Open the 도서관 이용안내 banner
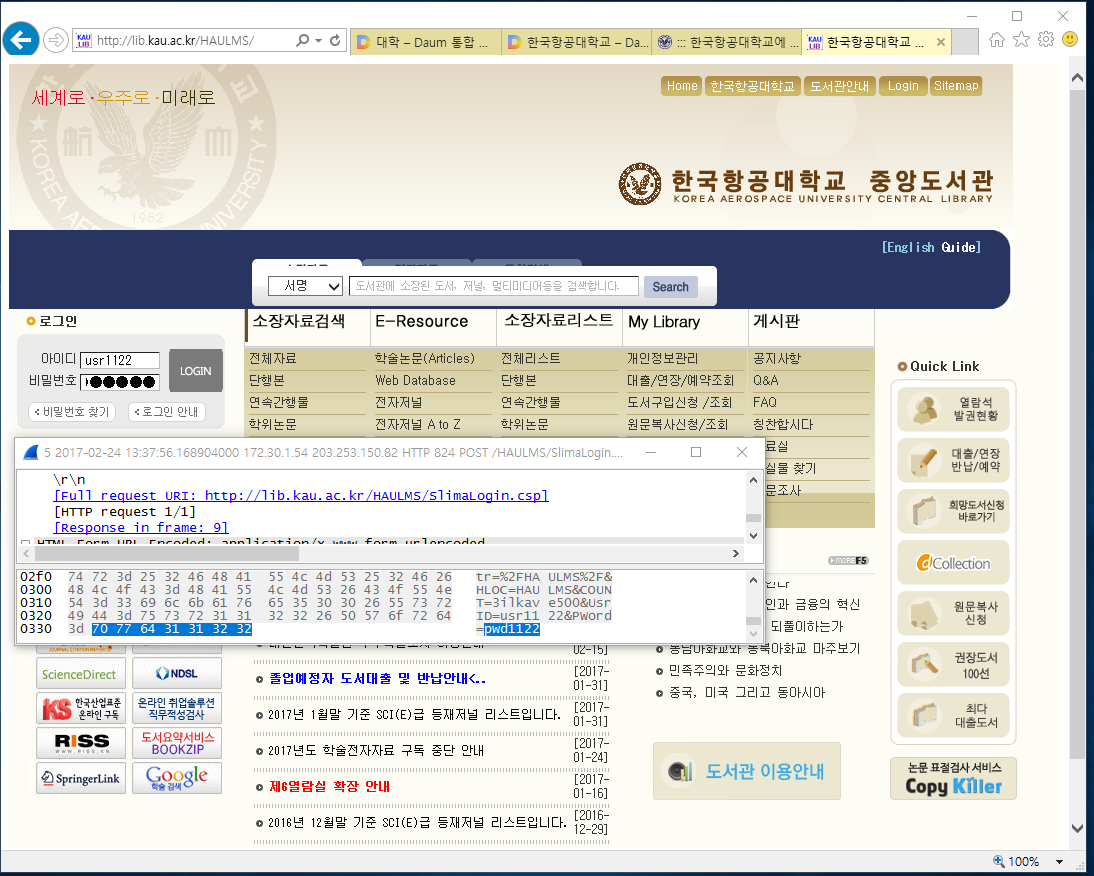Image resolution: width=1094 pixels, height=876 pixels. (x=747, y=771)
